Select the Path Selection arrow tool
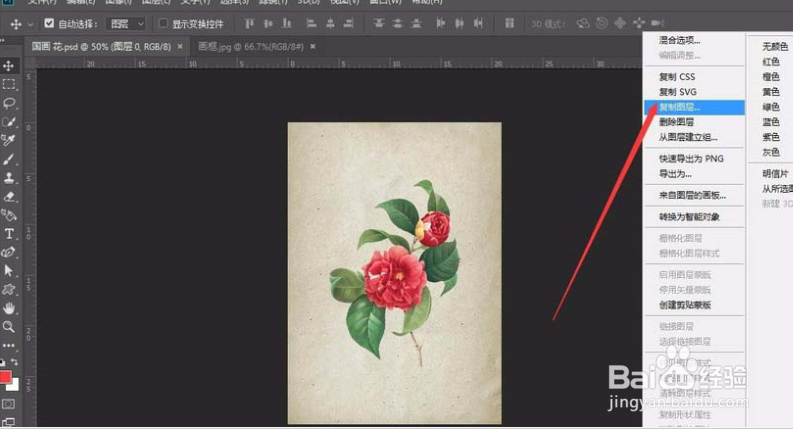Screen dimensions: 793x430 tap(9, 271)
